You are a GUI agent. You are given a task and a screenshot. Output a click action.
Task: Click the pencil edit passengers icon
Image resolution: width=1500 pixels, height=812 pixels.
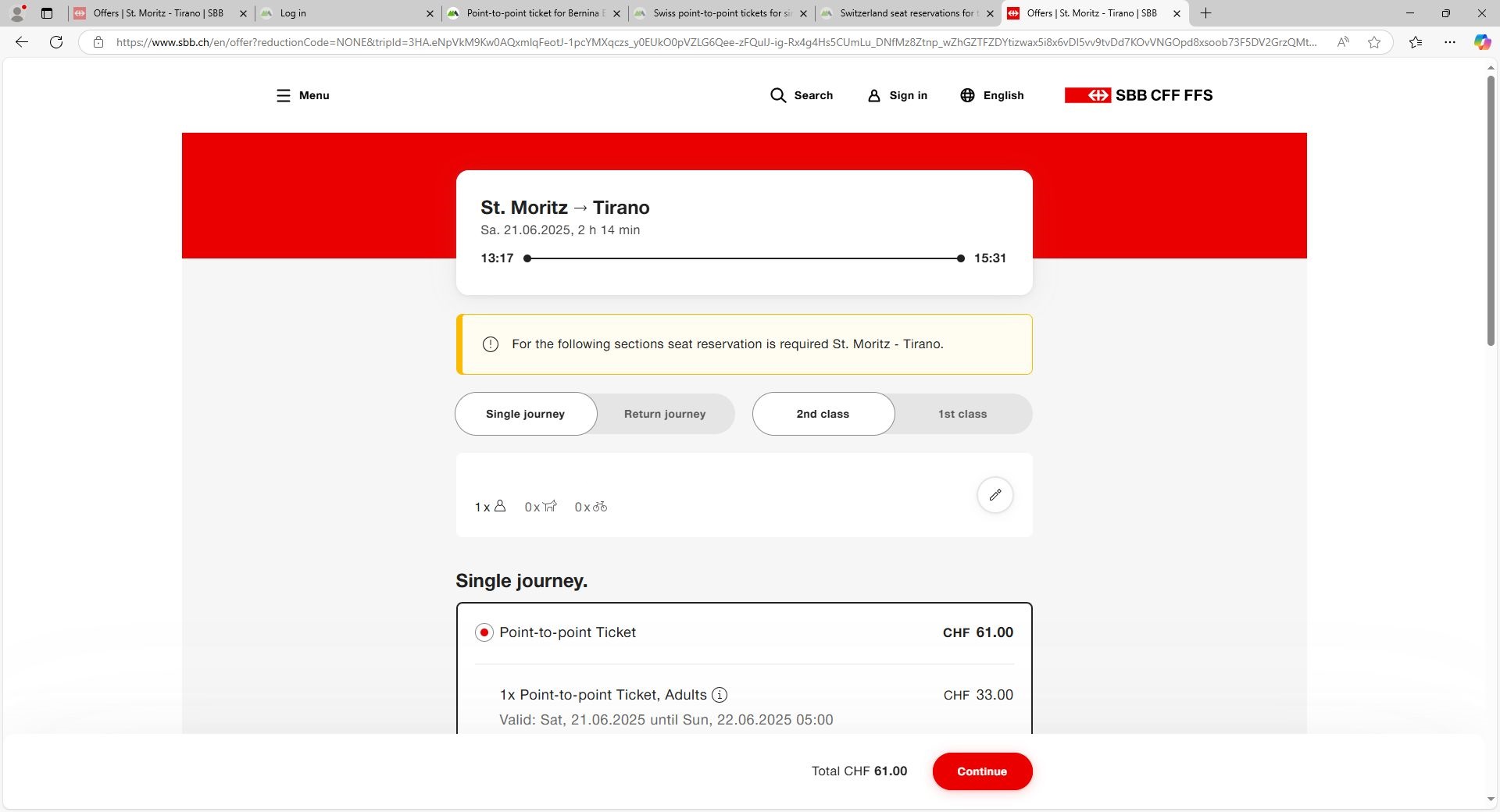tap(995, 495)
